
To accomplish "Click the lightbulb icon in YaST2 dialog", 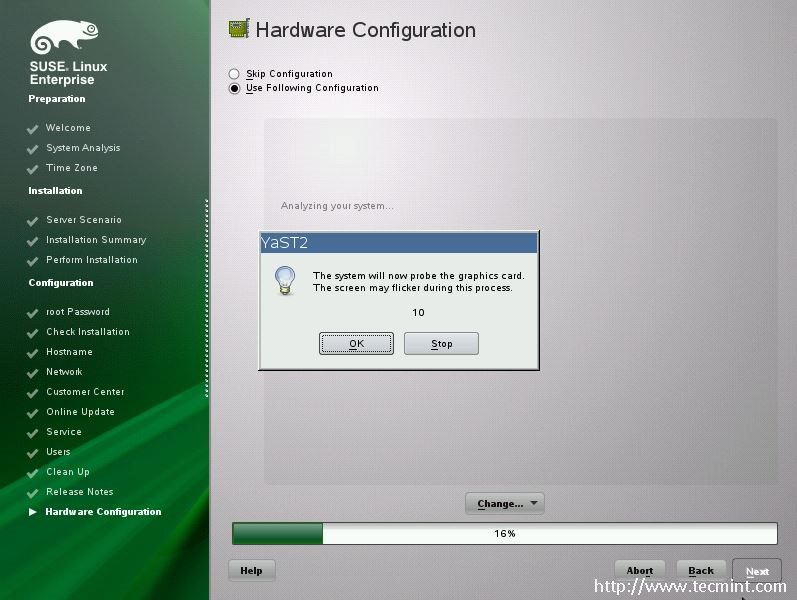I will pyautogui.click(x=285, y=280).
